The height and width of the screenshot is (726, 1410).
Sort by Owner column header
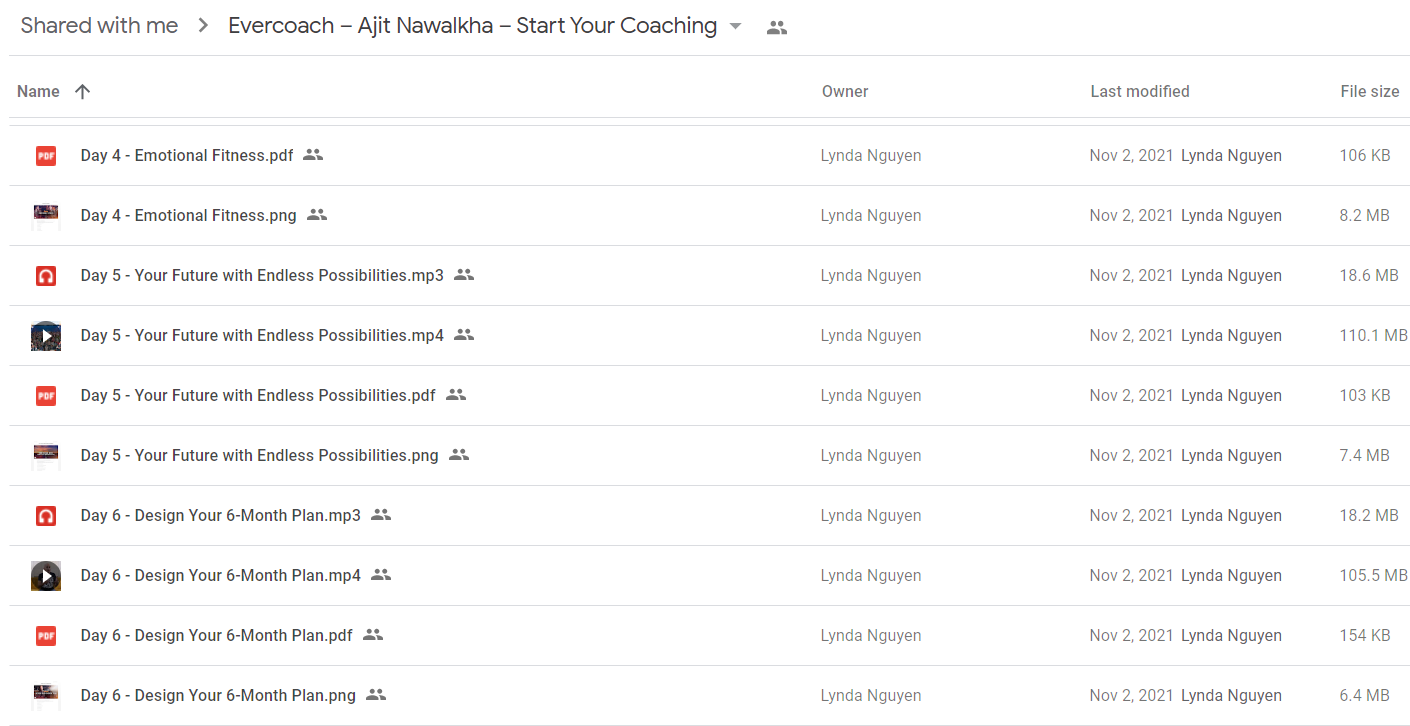pos(845,91)
